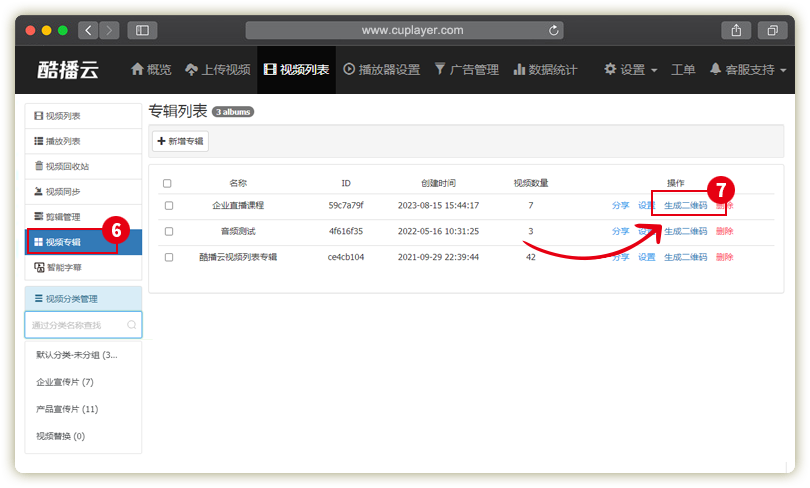The height and width of the screenshot is (488, 810).
Task: Tick the select-all checkbox in table header
Action: 168,184
